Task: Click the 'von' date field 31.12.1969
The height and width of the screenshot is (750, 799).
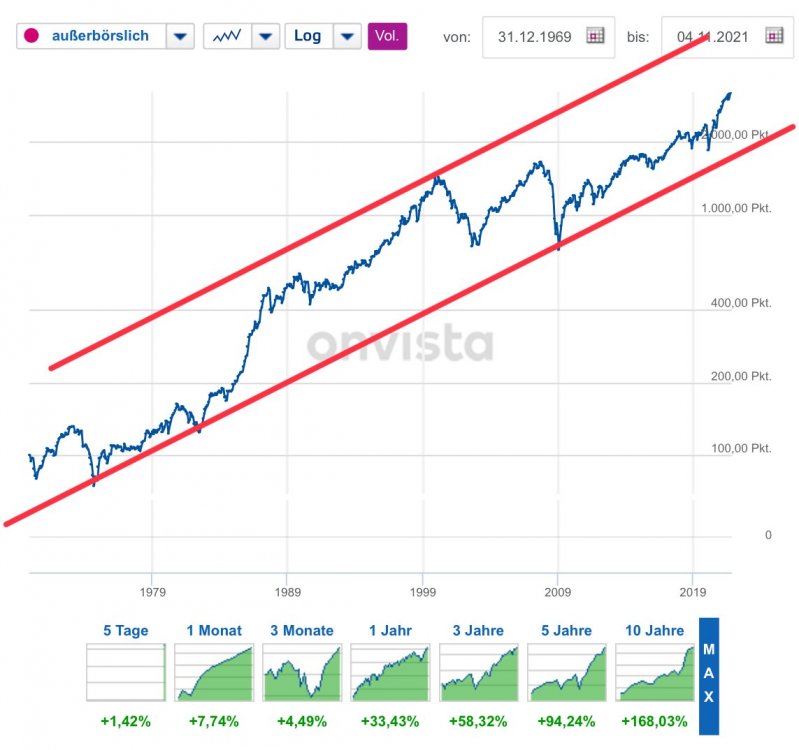Action: click(x=536, y=36)
